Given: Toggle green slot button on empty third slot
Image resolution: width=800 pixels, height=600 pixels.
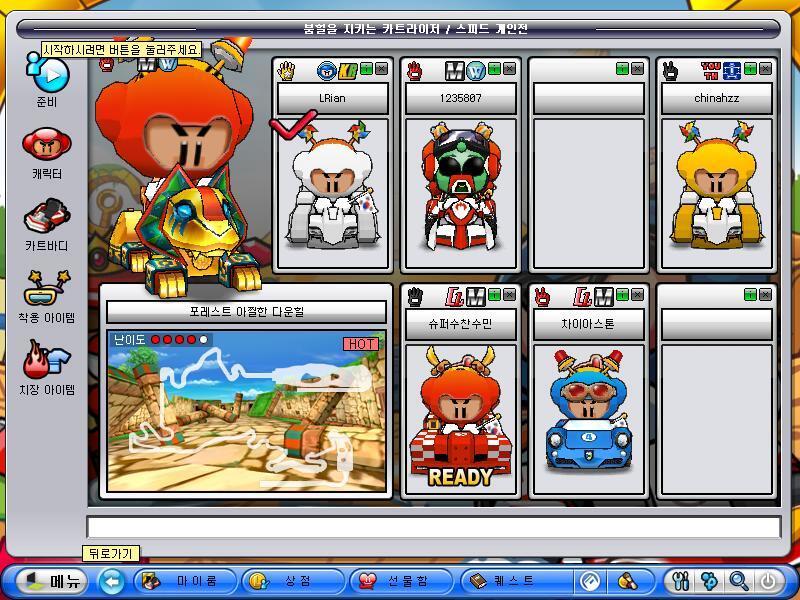Looking at the screenshot, I should click(x=623, y=69).
